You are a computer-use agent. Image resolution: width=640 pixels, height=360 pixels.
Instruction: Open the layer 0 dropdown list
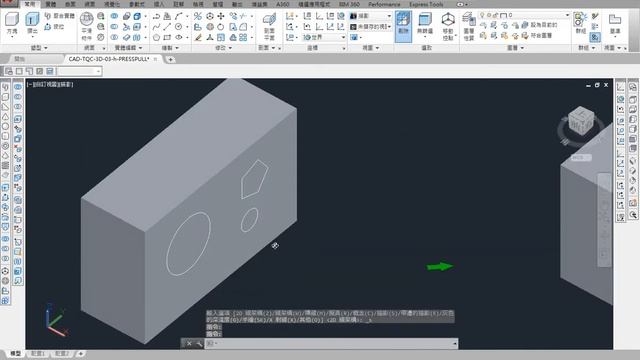[567, 15]
